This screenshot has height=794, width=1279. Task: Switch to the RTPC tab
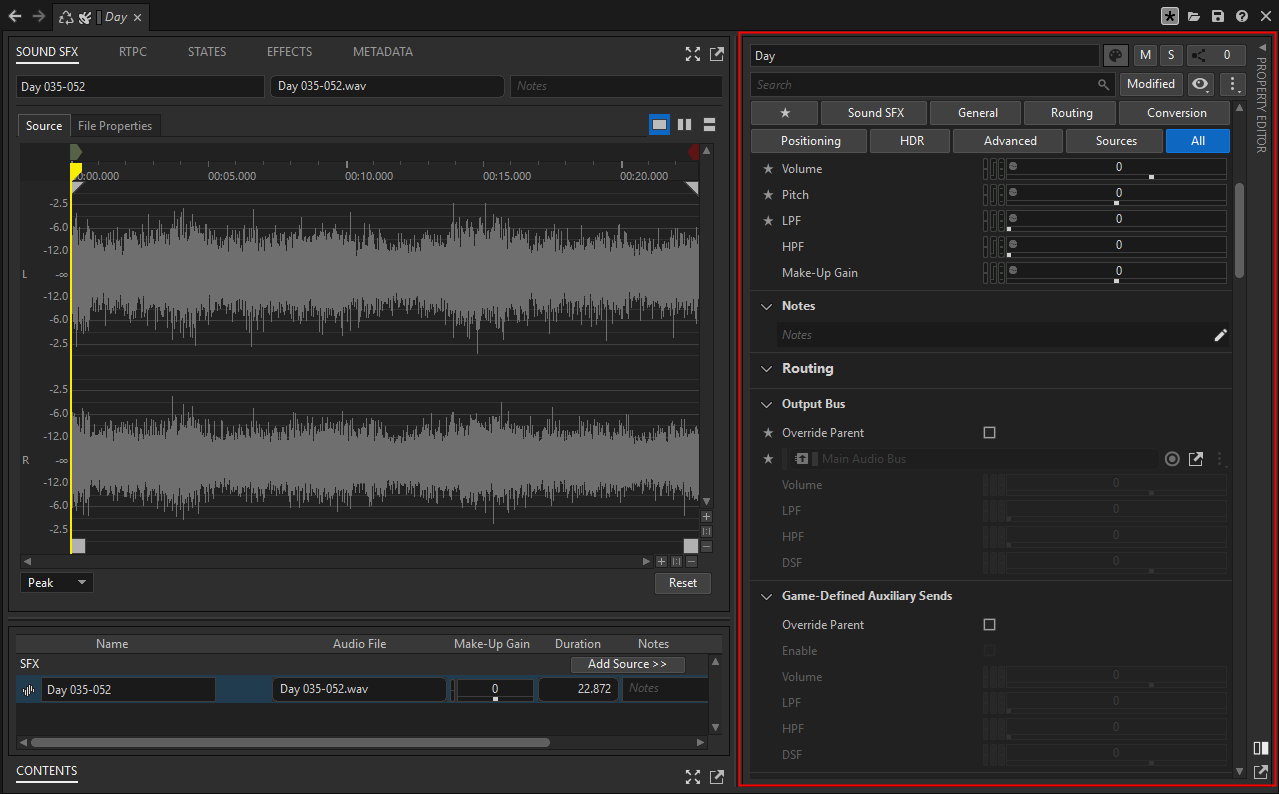tap(133, 52)
